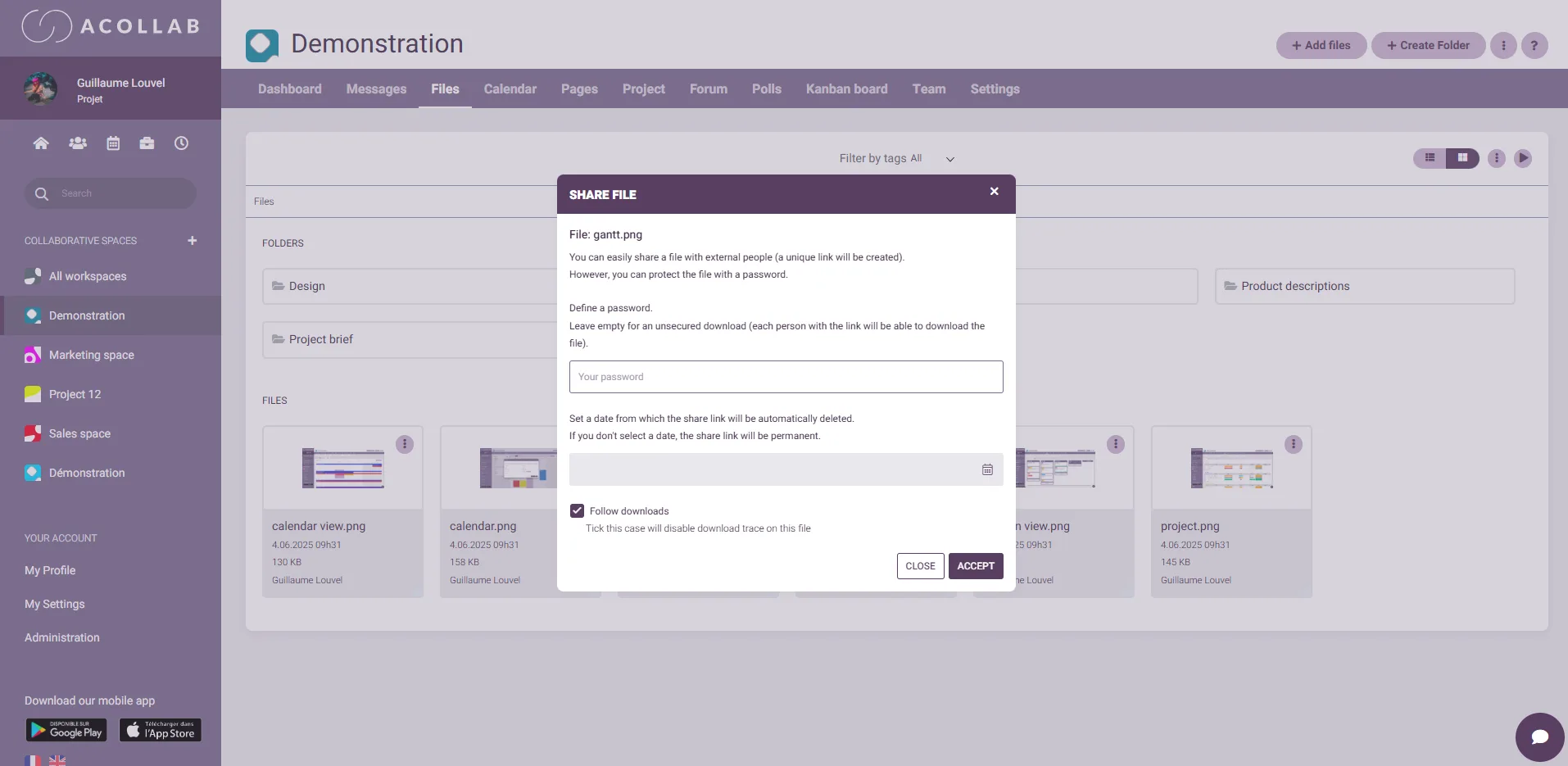This screenshot has width=1568, height=766.
Task: Open the sidebar calendar icon
Action: click(113, 143)
